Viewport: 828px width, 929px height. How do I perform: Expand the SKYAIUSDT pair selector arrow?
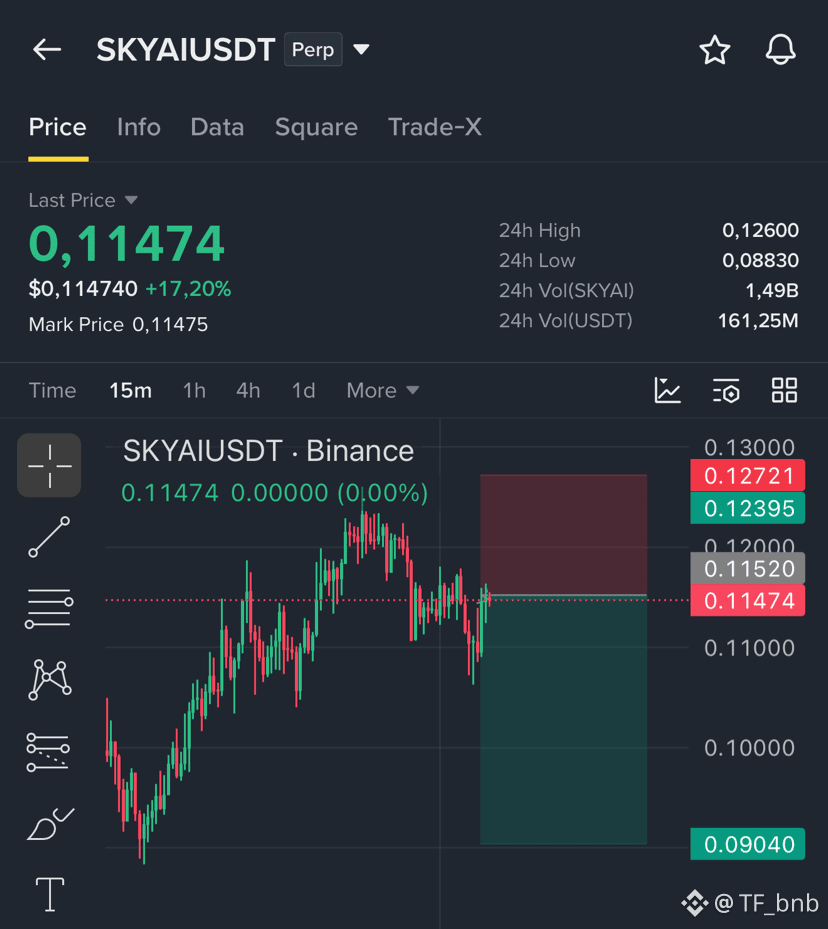(x=361, y=49)
